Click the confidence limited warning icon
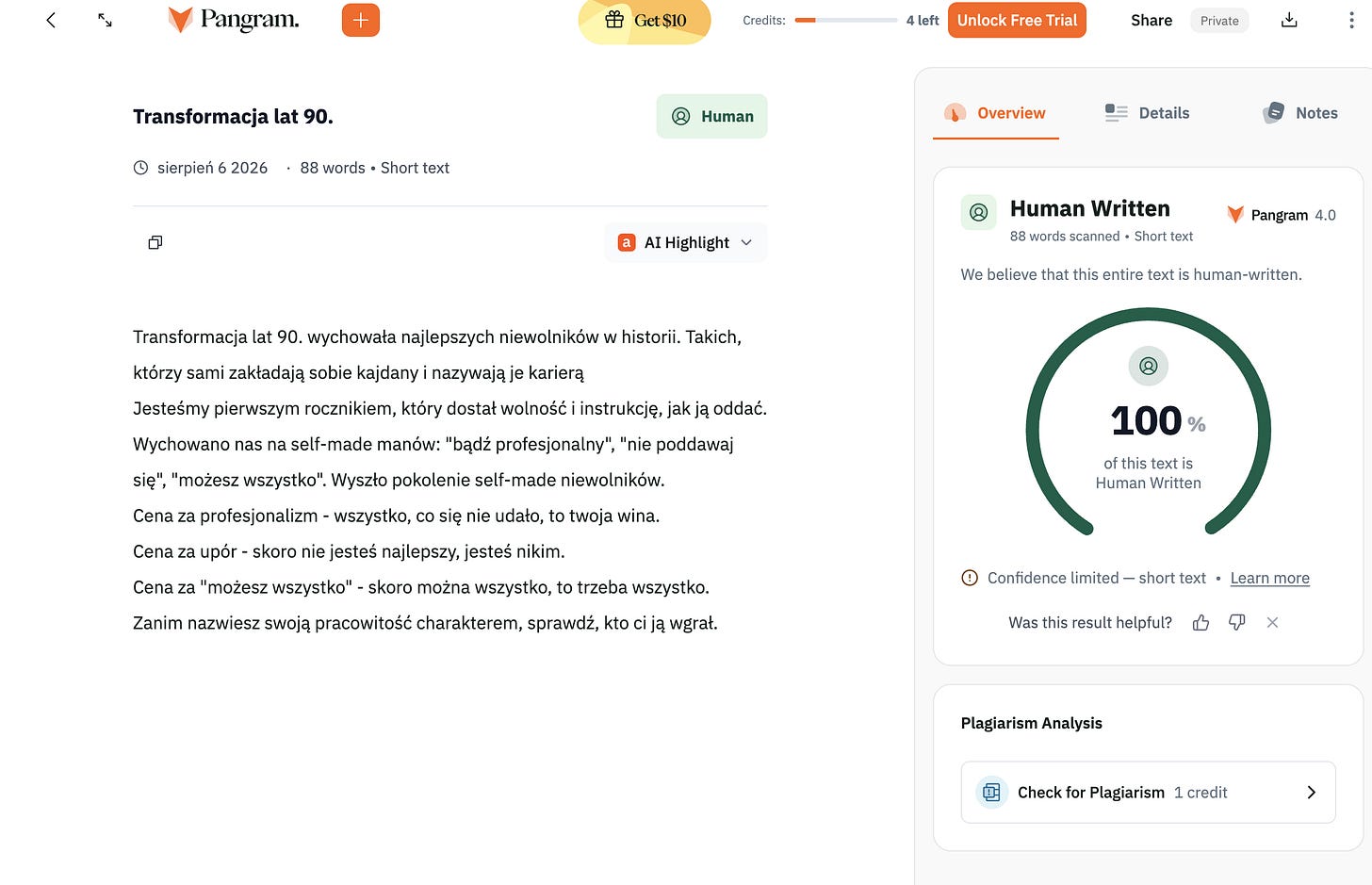The width and height of the screenshot is (1372, 885). pos(970,578)
